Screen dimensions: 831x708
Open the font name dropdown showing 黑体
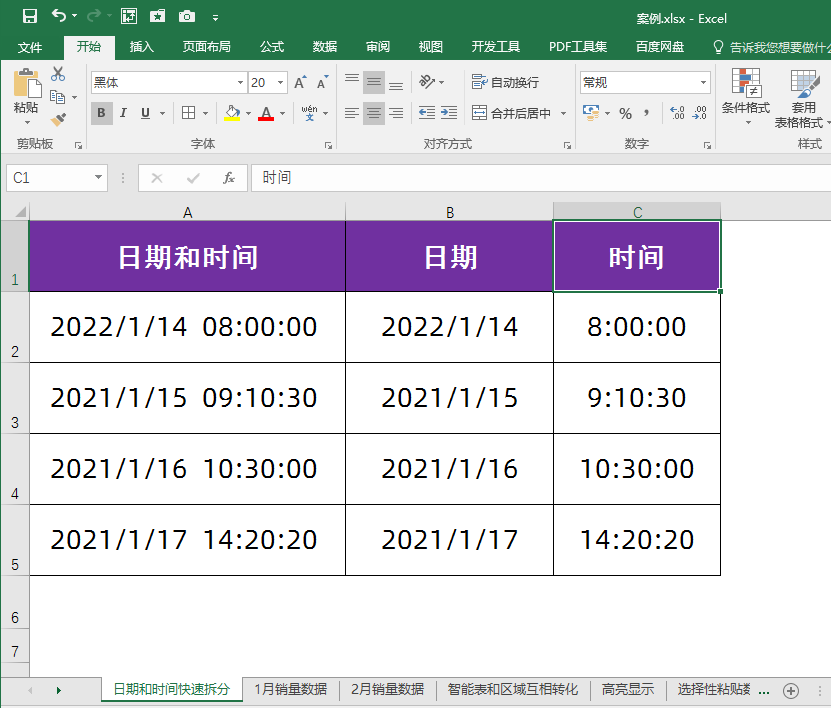tap(240, 83)
